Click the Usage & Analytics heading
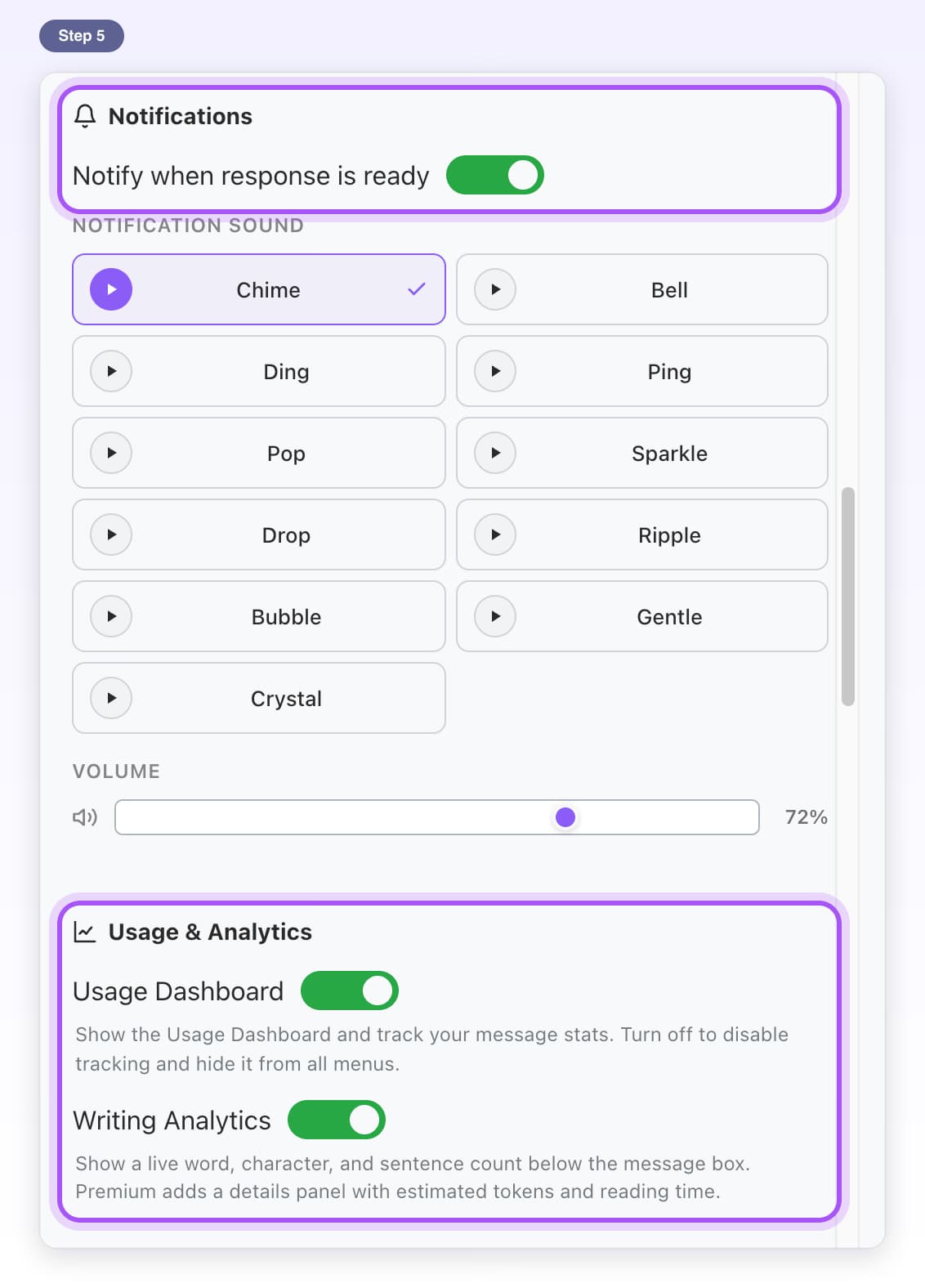The image size is (925, 1288). click(210, 932)
